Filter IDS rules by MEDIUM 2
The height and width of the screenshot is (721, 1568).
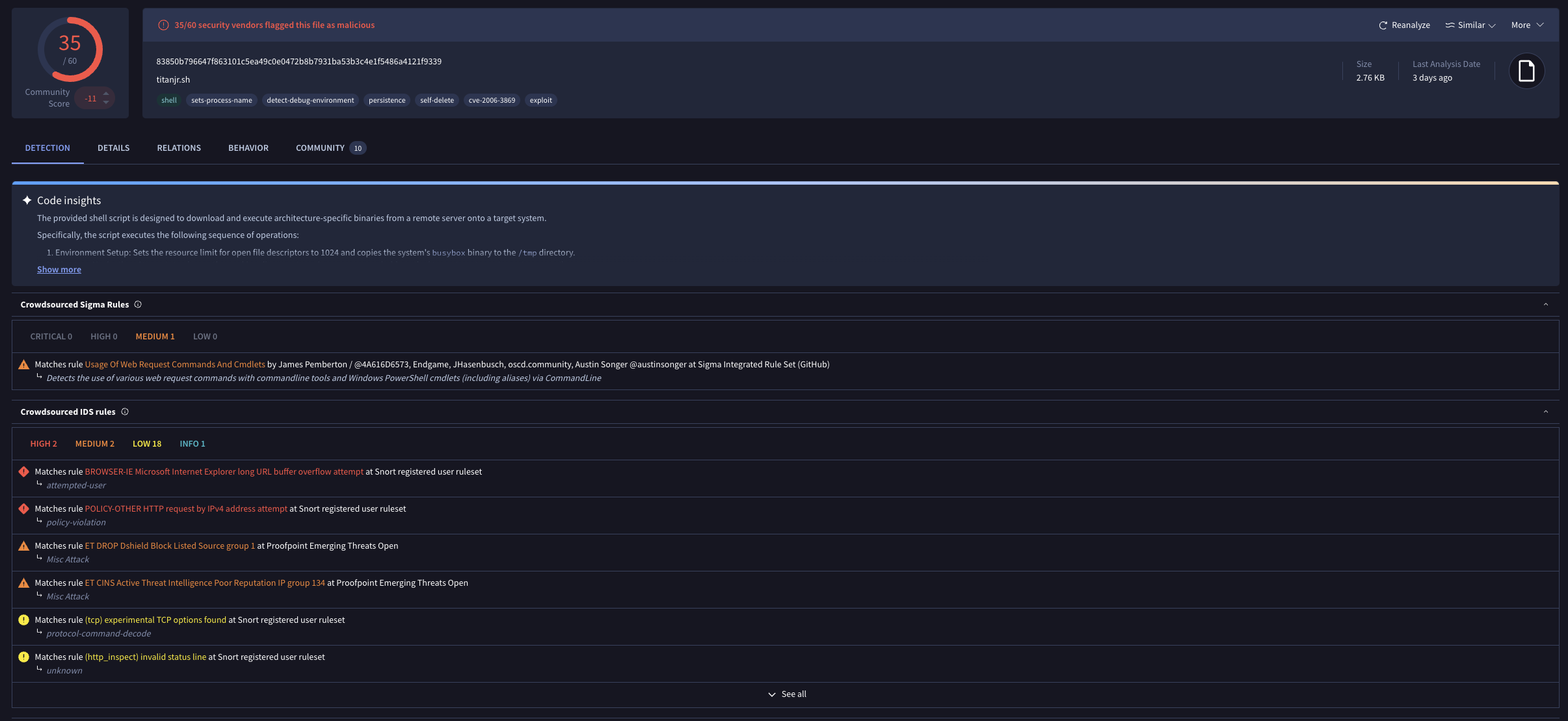[95, 444]
